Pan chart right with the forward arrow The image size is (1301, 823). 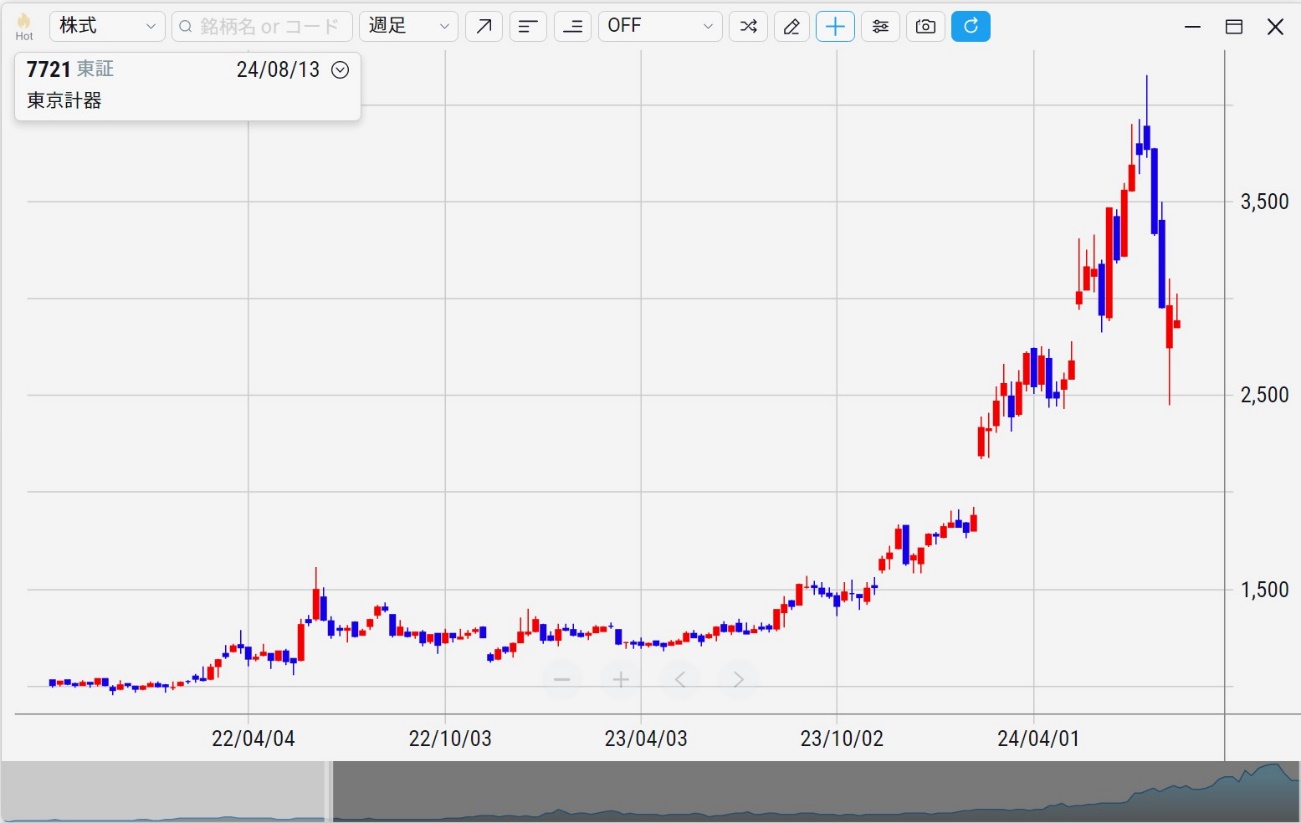coord(739,680)
